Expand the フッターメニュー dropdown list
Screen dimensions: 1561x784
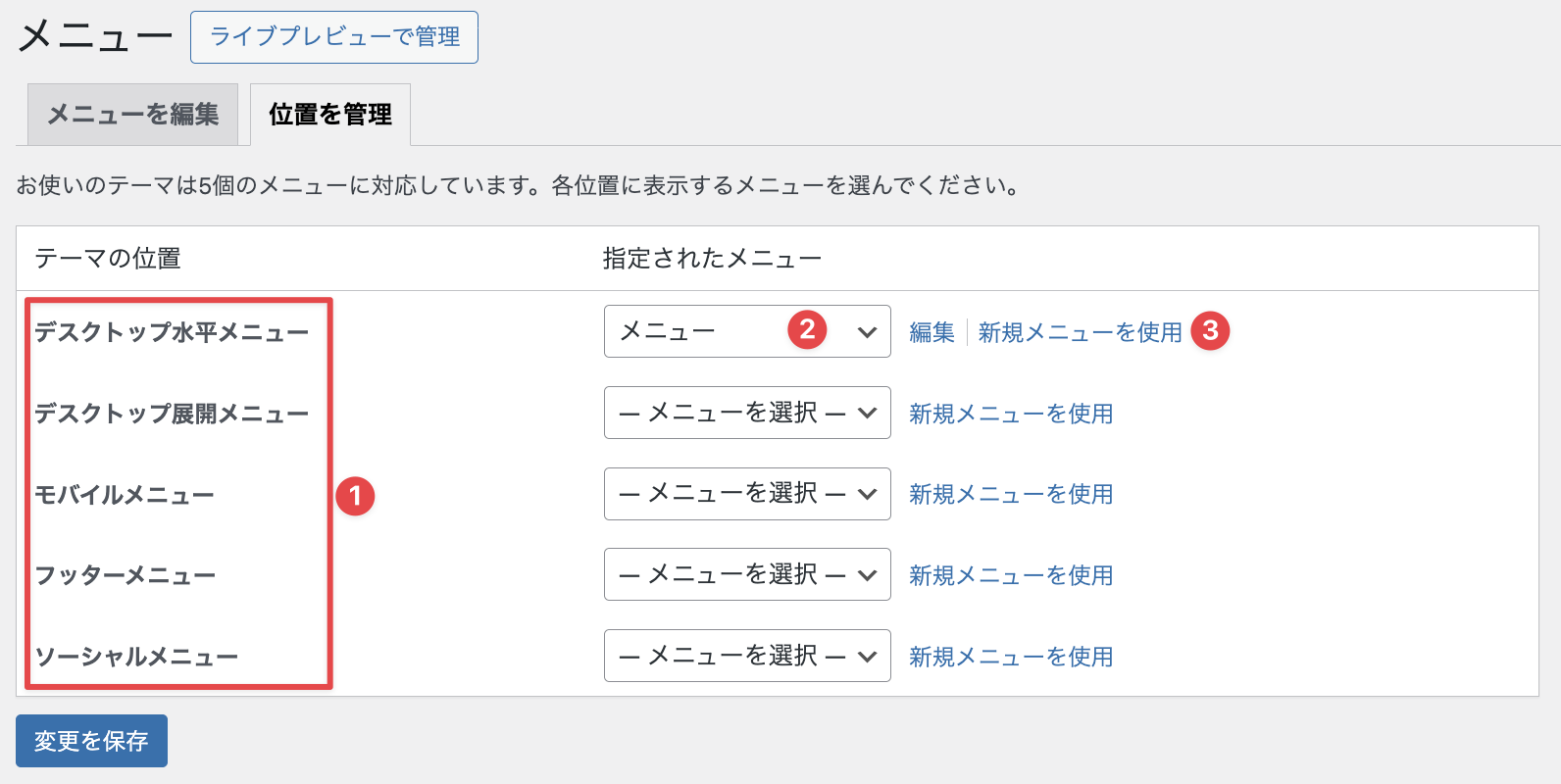746,574
